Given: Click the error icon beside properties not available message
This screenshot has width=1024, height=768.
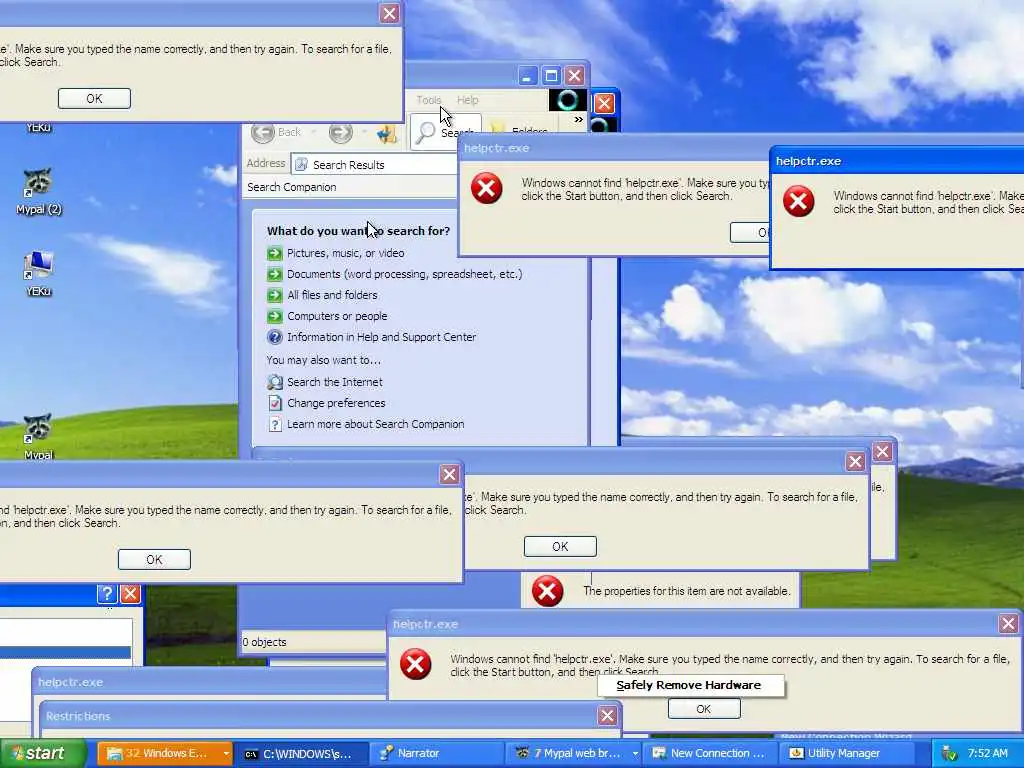Looking at the screenshot, I should pyautogui.click(x=547, y=591).
